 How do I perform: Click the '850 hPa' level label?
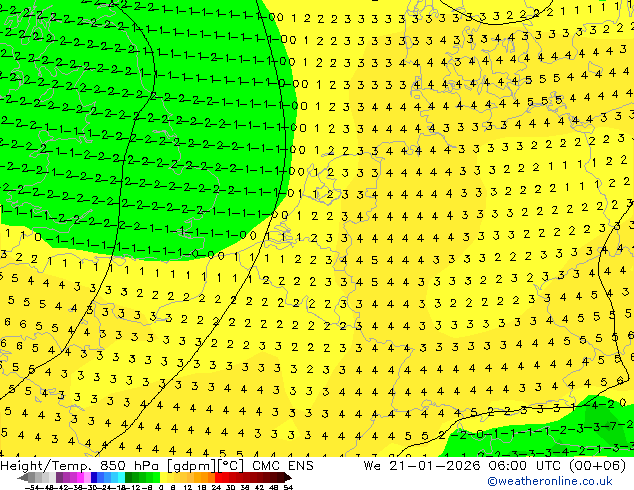[x=131, y=466]
